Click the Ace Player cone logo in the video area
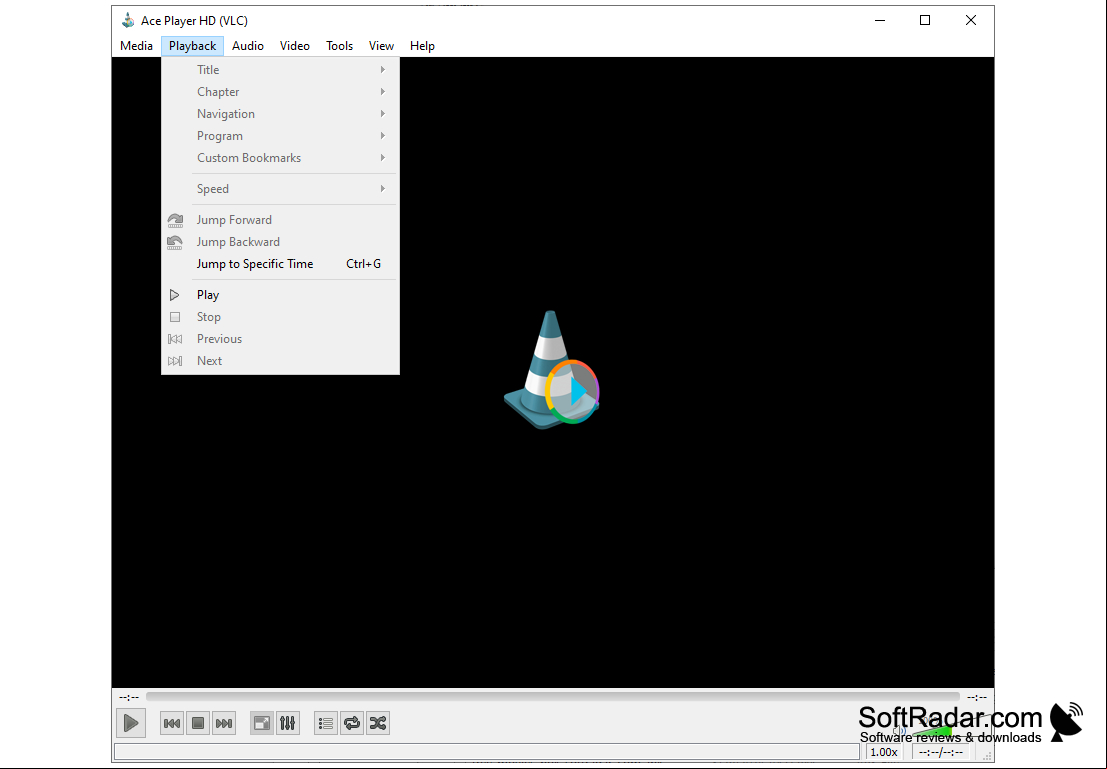The image size is (1107, 769). (551, 369)
